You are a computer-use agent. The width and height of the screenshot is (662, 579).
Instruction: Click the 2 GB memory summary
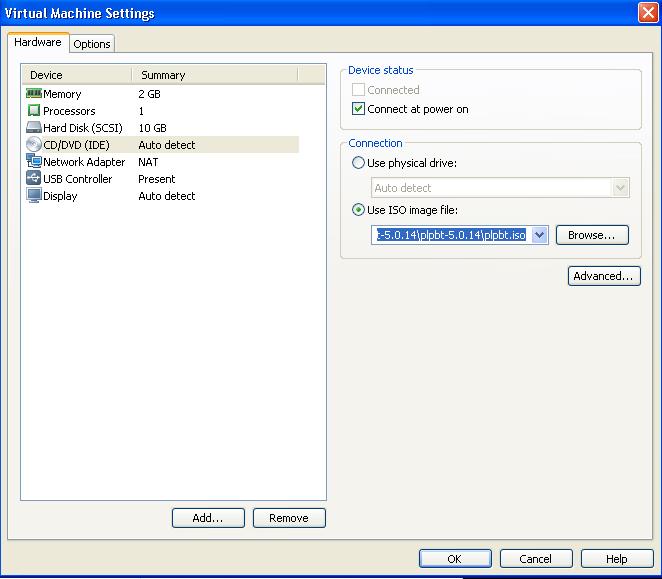point(149,94)
